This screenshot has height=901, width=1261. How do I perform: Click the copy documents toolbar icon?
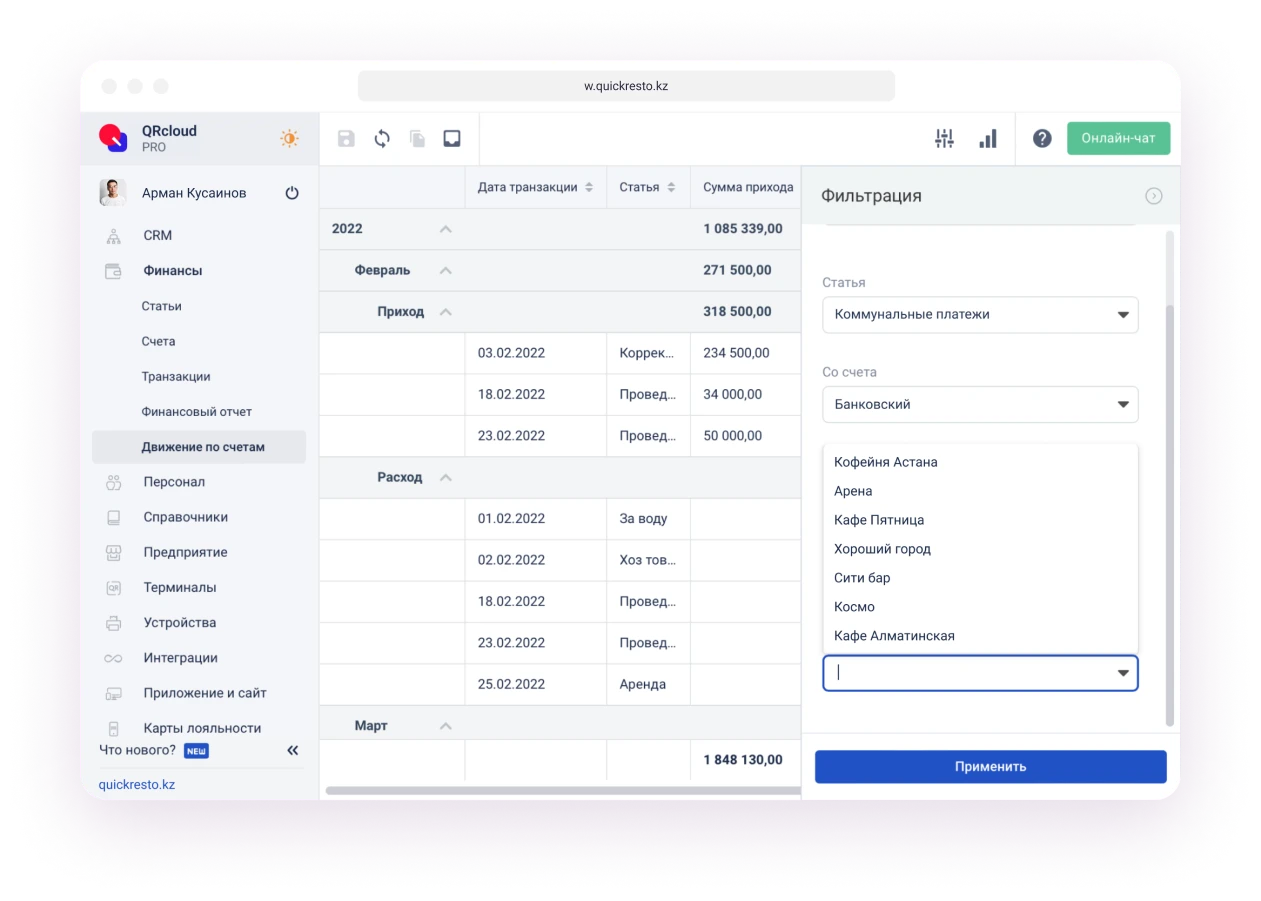click(417, 139)
